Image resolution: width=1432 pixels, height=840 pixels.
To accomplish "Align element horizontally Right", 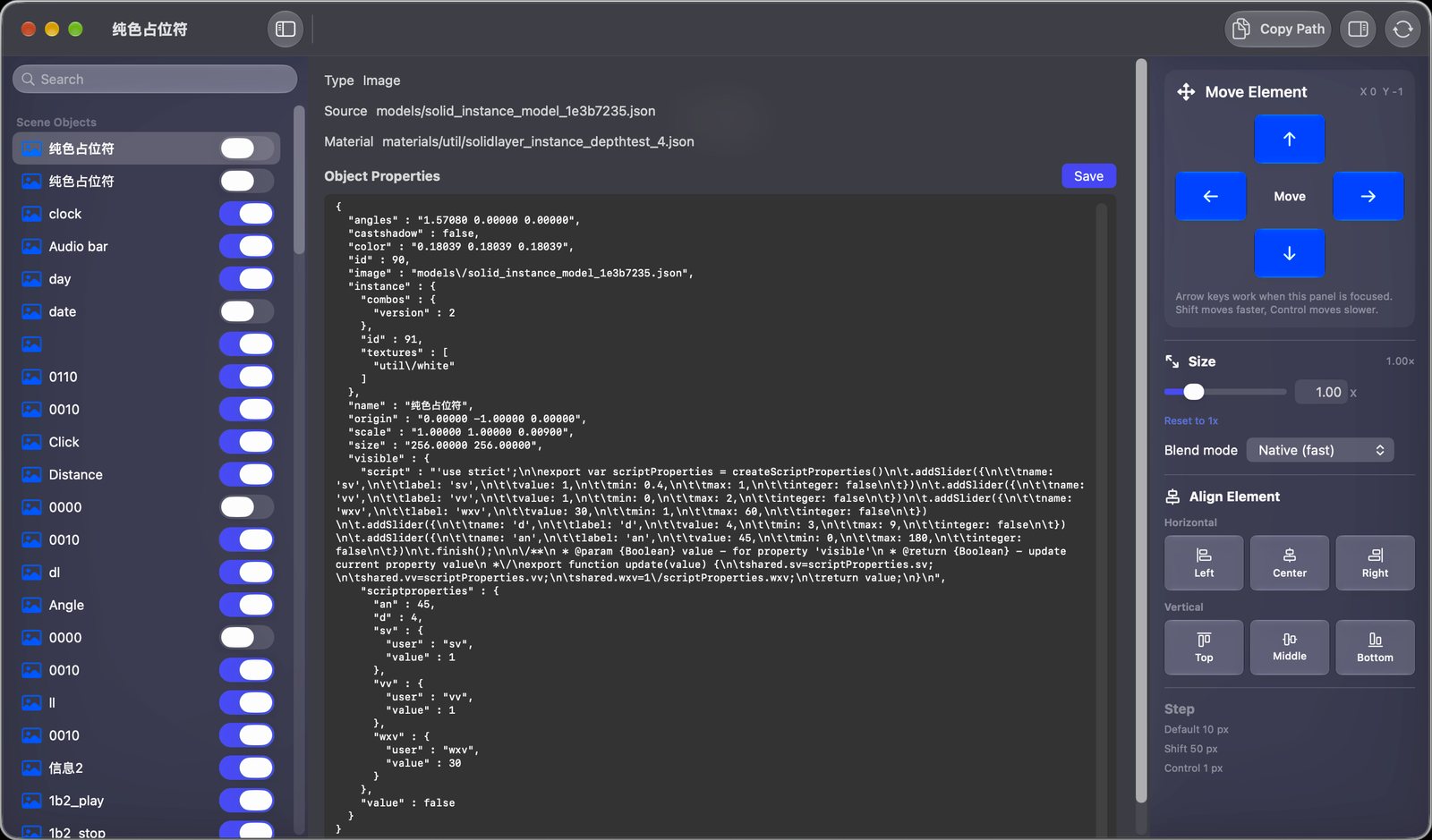I will coord(1375,563).
